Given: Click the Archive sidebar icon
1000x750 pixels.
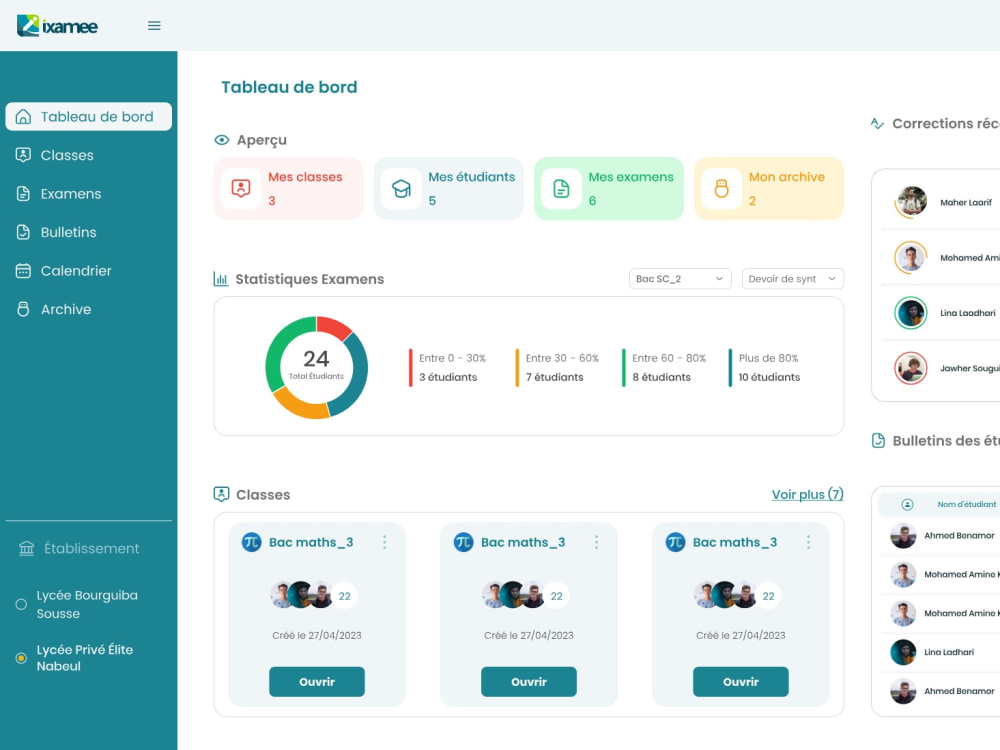Looking at the screenshot, I should click(23, 309).
